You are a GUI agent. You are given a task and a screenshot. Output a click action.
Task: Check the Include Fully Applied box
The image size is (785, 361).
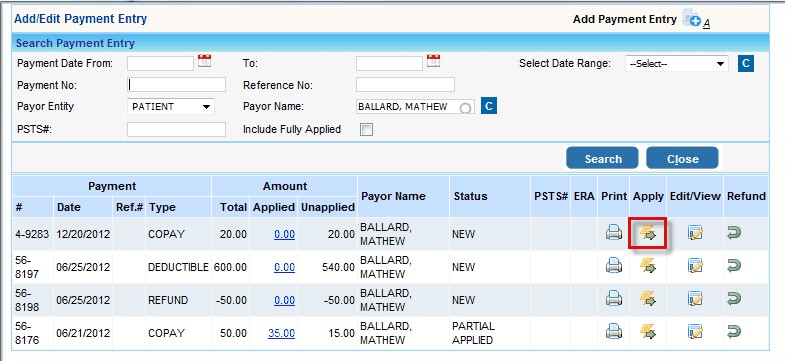tap(366, 130)
